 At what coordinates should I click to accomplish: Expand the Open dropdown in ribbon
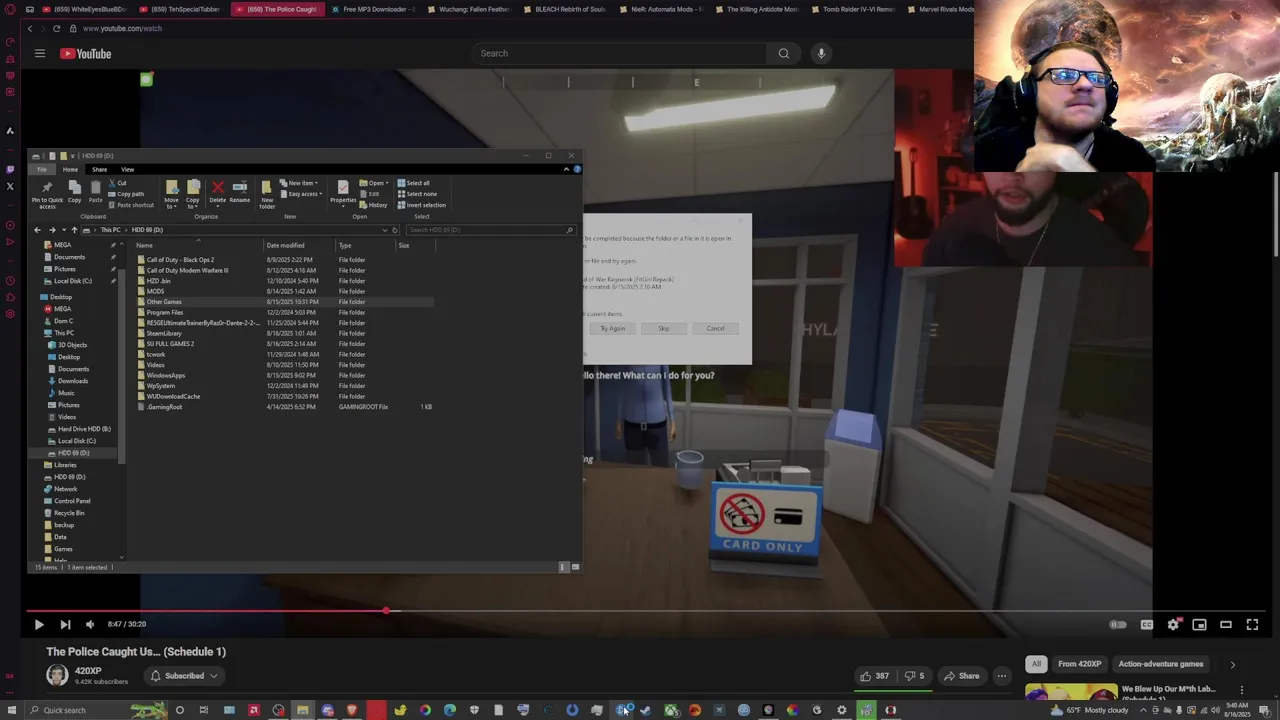point(375,183)
